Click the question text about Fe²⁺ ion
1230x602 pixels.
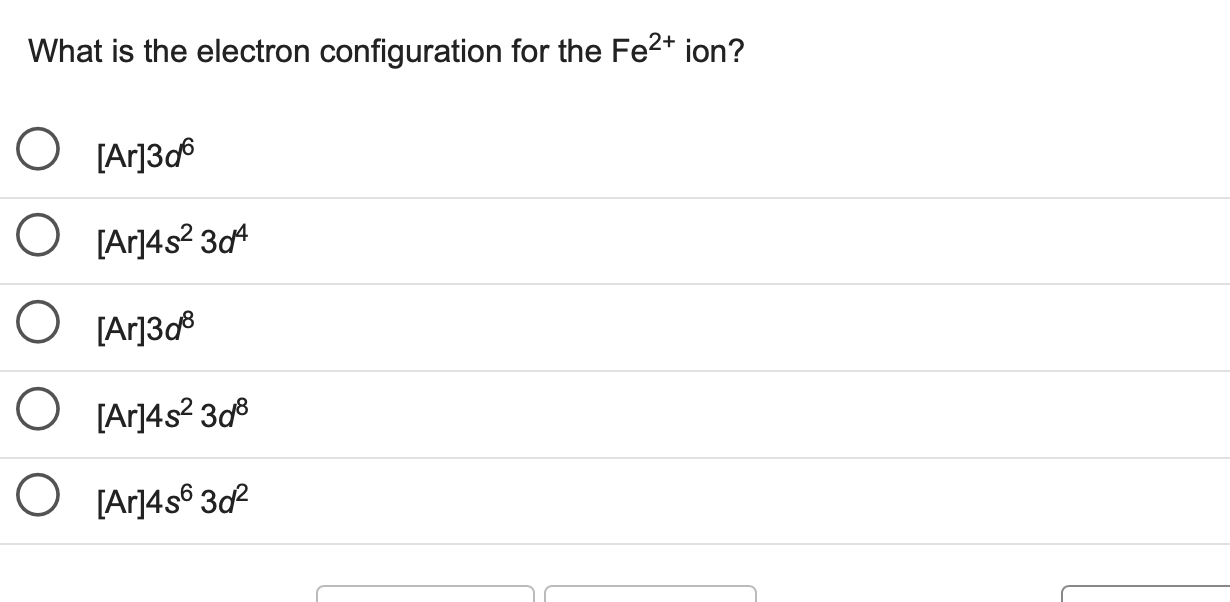[385, 48]
